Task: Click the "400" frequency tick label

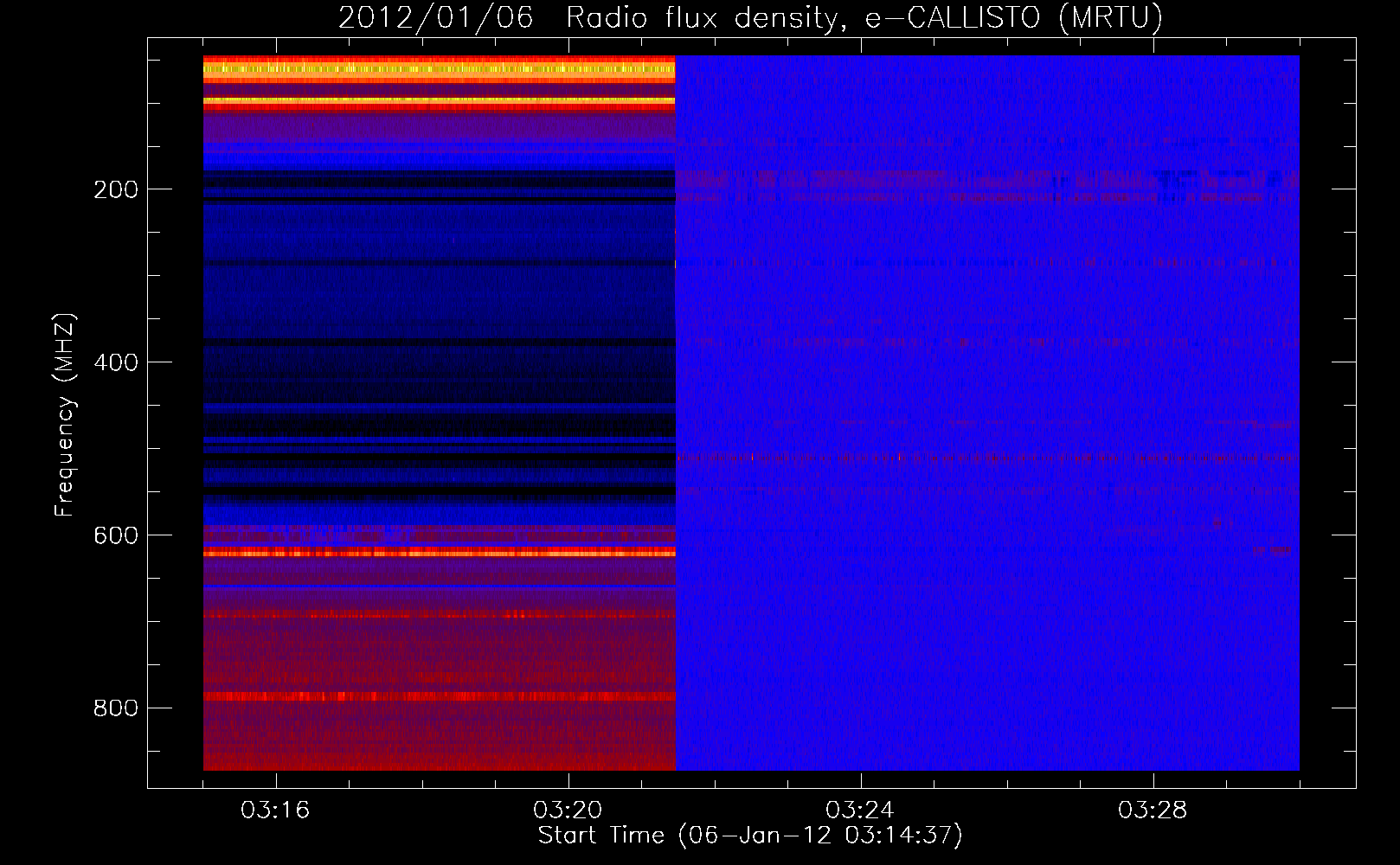Action: click(116, 362)
